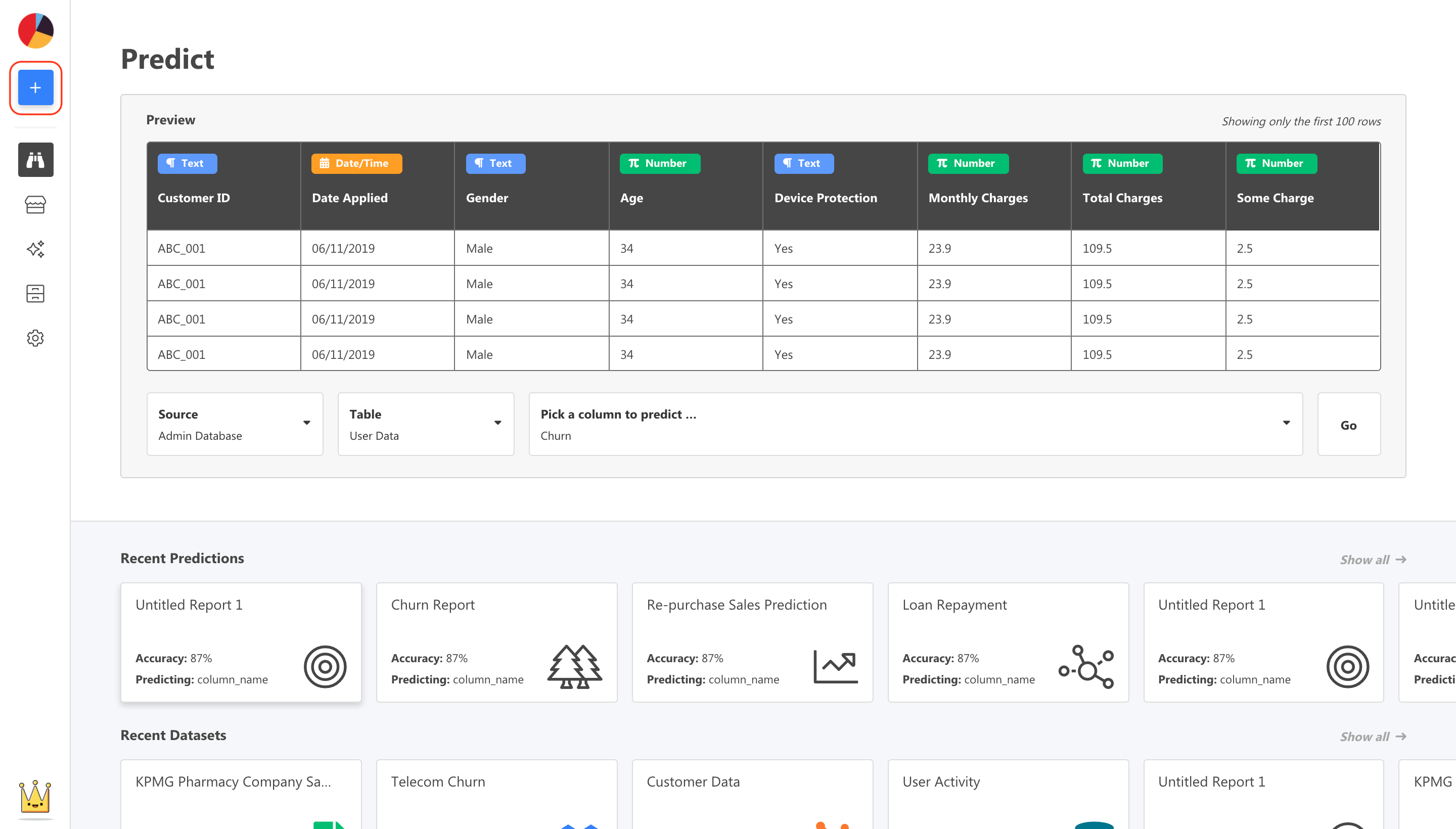Click the forest trees icon on Churn Report

[x=574, y=666]
